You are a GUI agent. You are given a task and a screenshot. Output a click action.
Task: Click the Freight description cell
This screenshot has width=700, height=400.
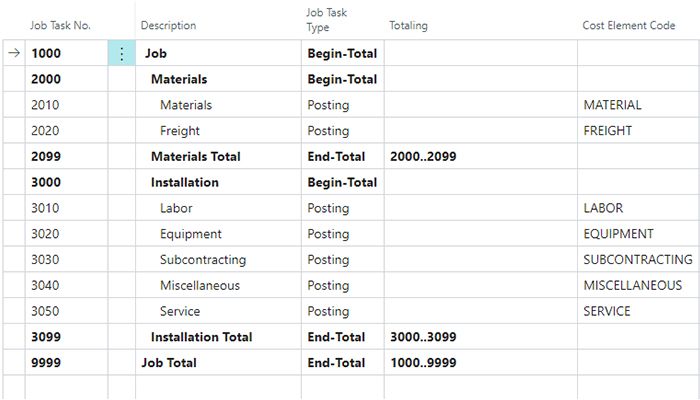(x=180, y=131)
